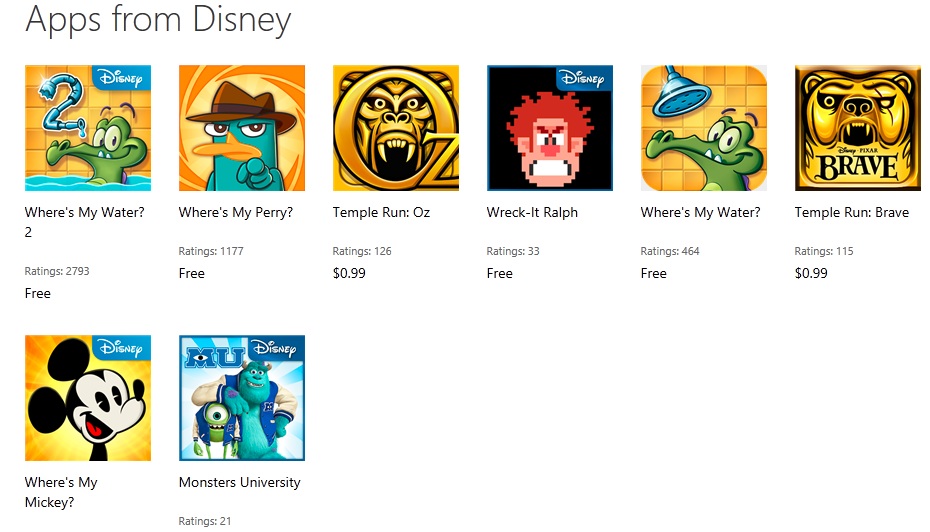
Task: Select the Where's My Mickey? app icon
Action: [x=88, y=398]
